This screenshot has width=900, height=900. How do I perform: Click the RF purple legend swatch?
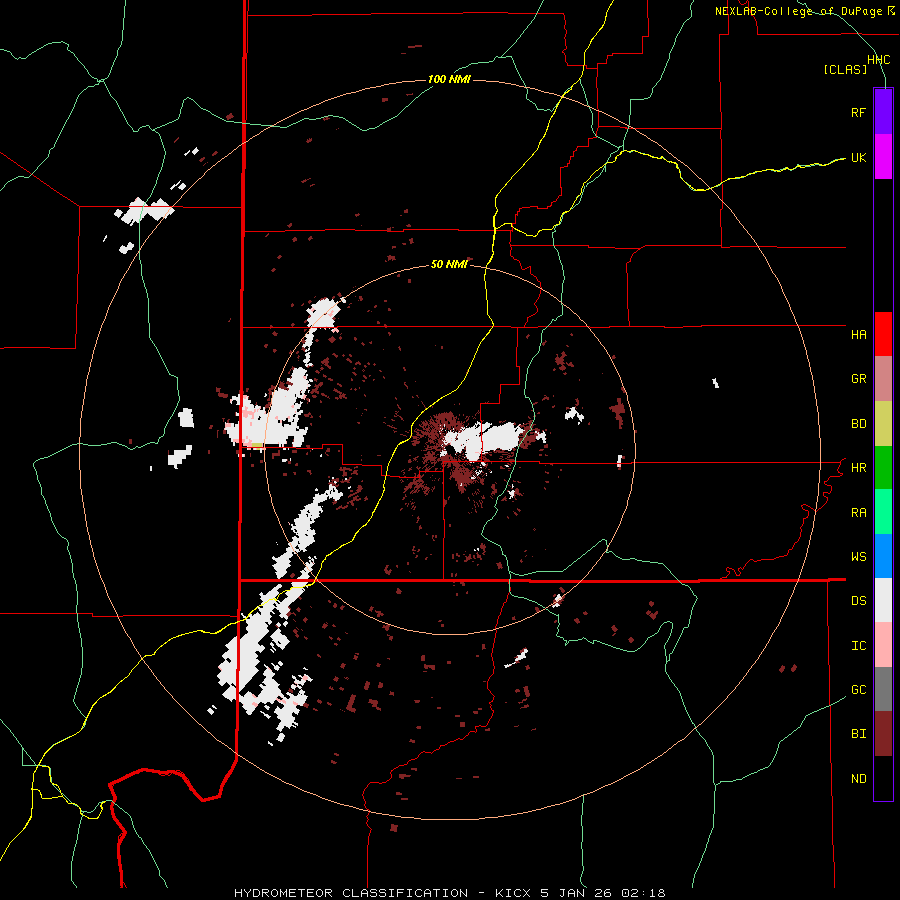click(x=883, y=112)
